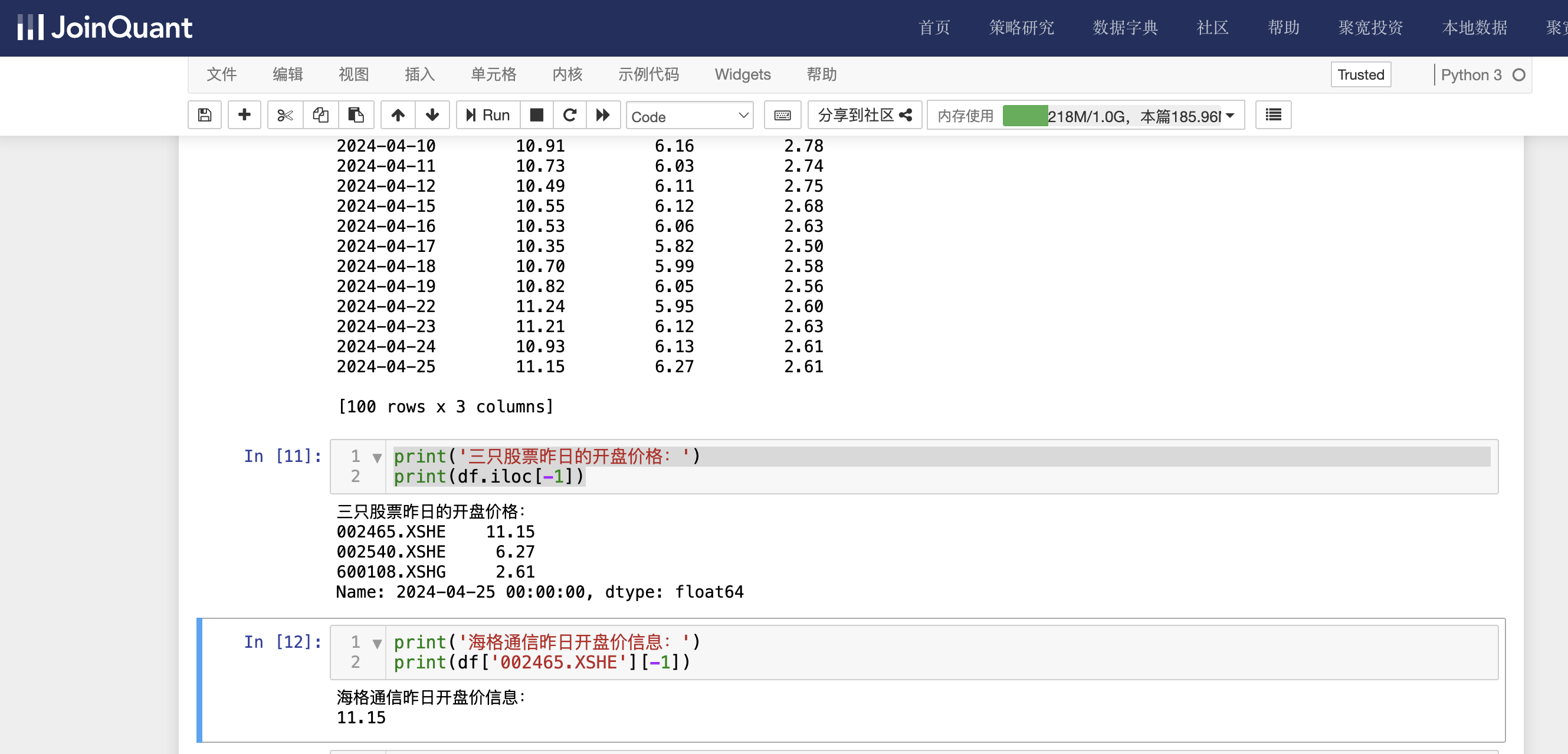Viewport: 1568px width, 754px height.
Task: Move selected cell down arrow
Action: [432, 115]
